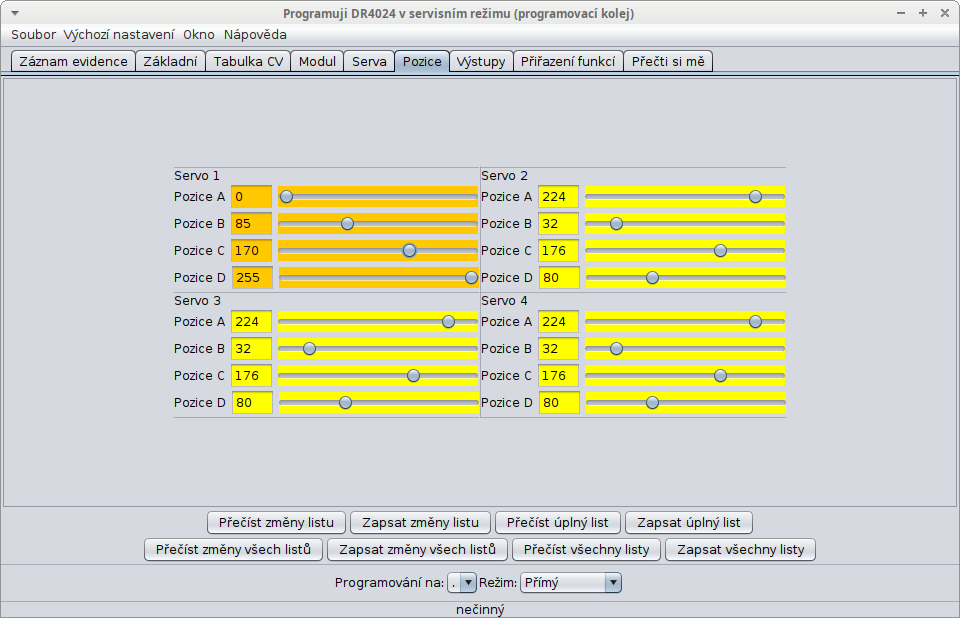Focus the Servo 1 Pozice B value field
This screenshot has height=618, width=960.
[x=251, y=223]
